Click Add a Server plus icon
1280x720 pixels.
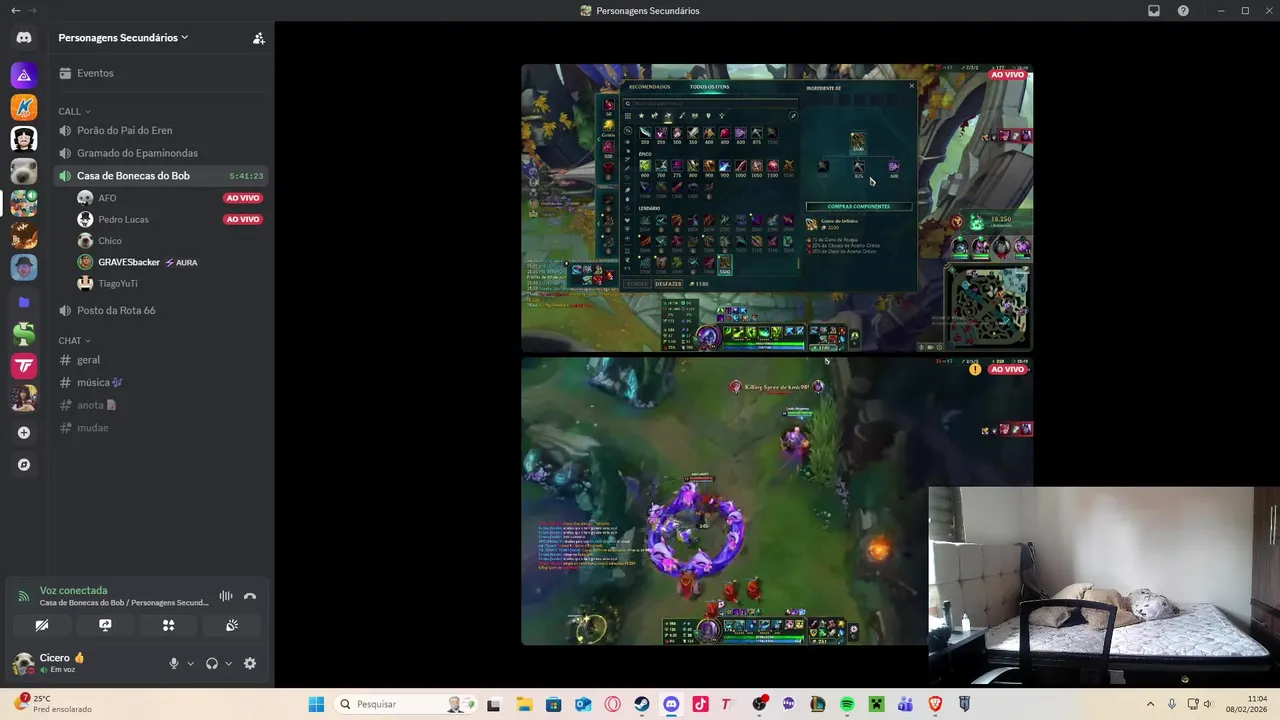coord(24,433)
